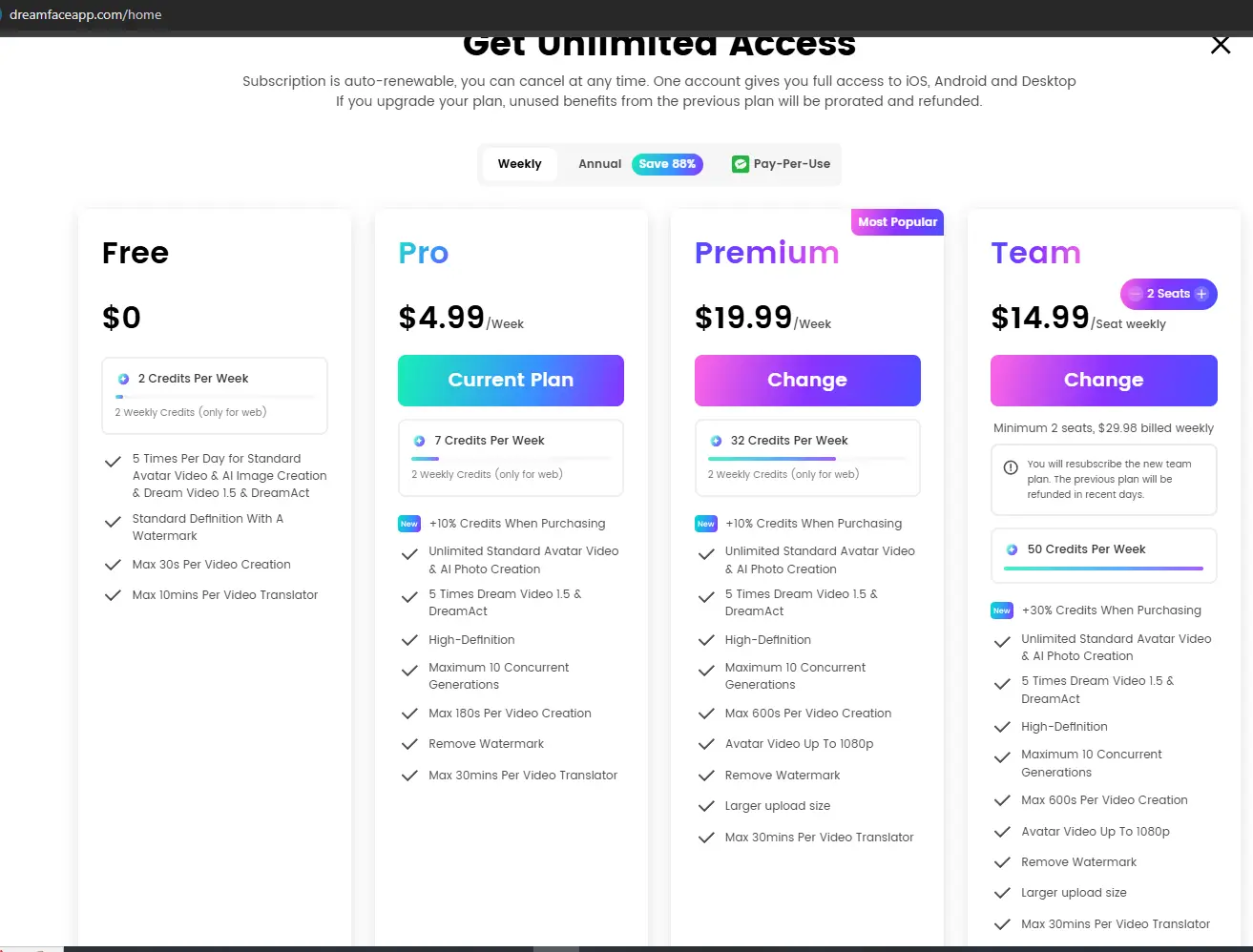Viewport: 1253px width, 952px height.
Task: Click the $19.99 price text
Action: (743, 317)
